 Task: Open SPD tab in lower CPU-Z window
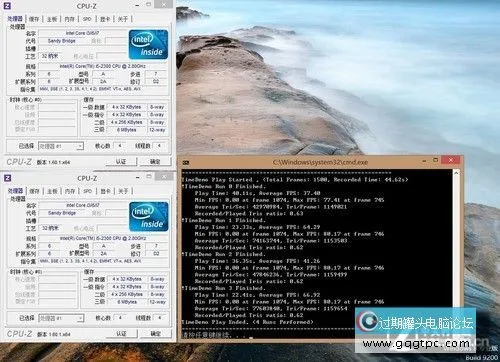coord(88,191)
